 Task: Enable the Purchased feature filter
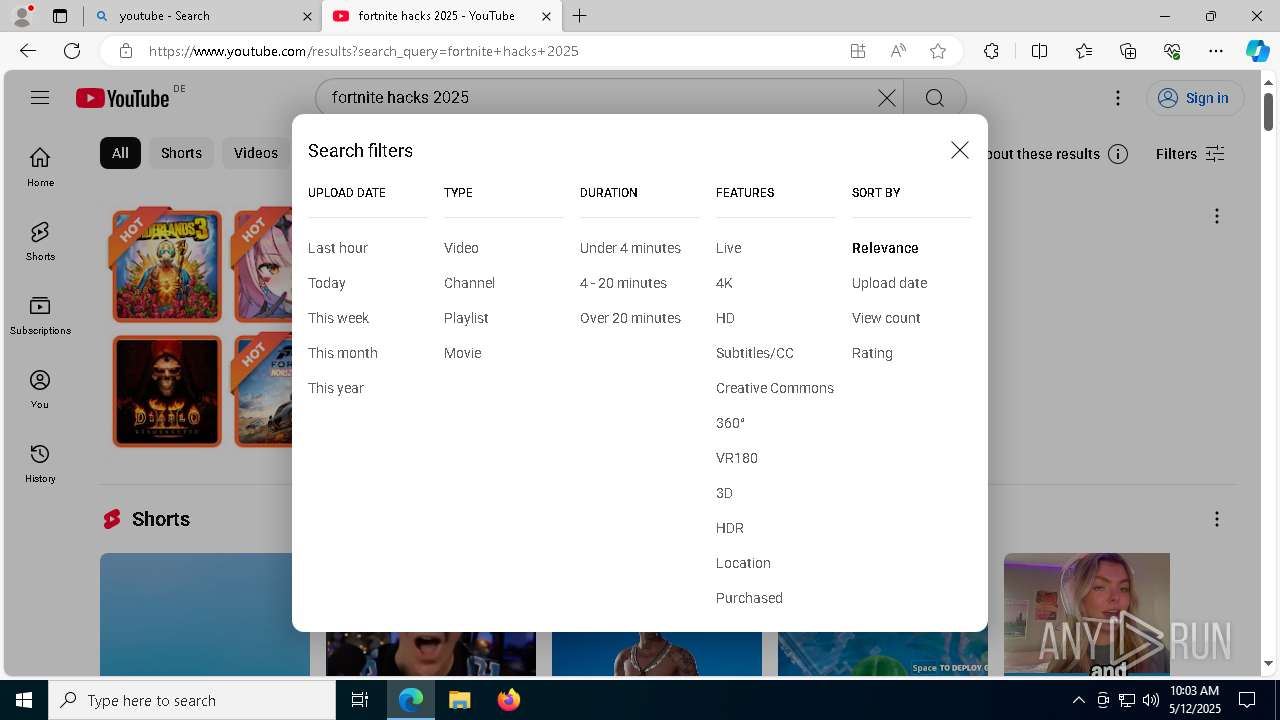749,598
